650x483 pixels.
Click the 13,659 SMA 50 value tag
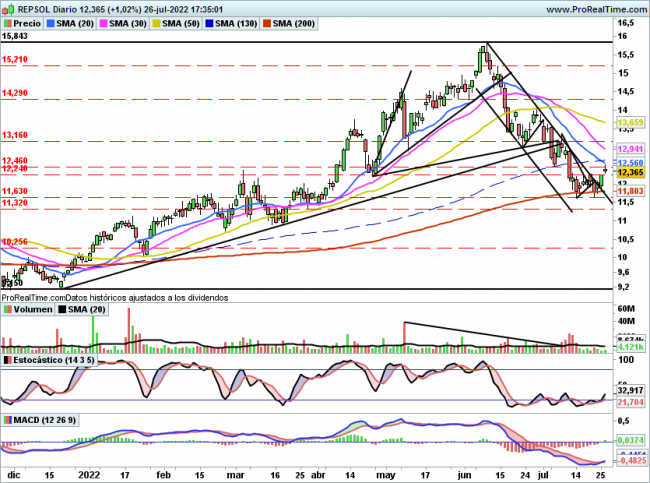tap(630, 122)
